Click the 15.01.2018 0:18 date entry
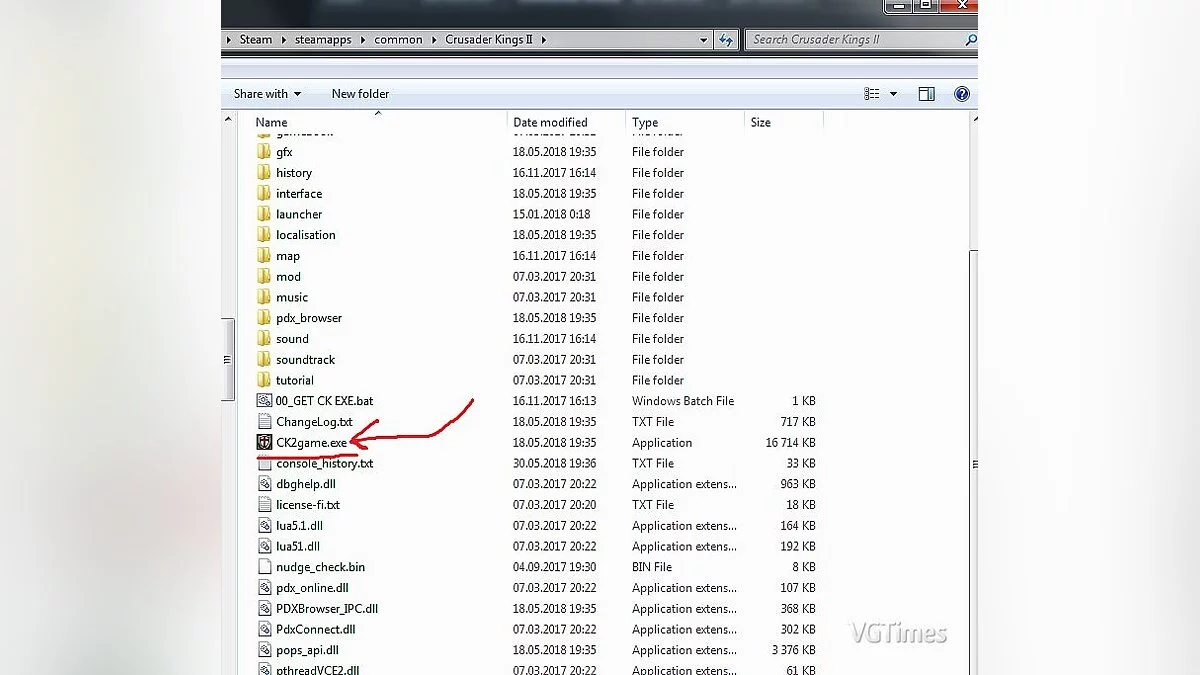Image resolution: width=1200 pixels, height=675 pixels. (551, 214)
